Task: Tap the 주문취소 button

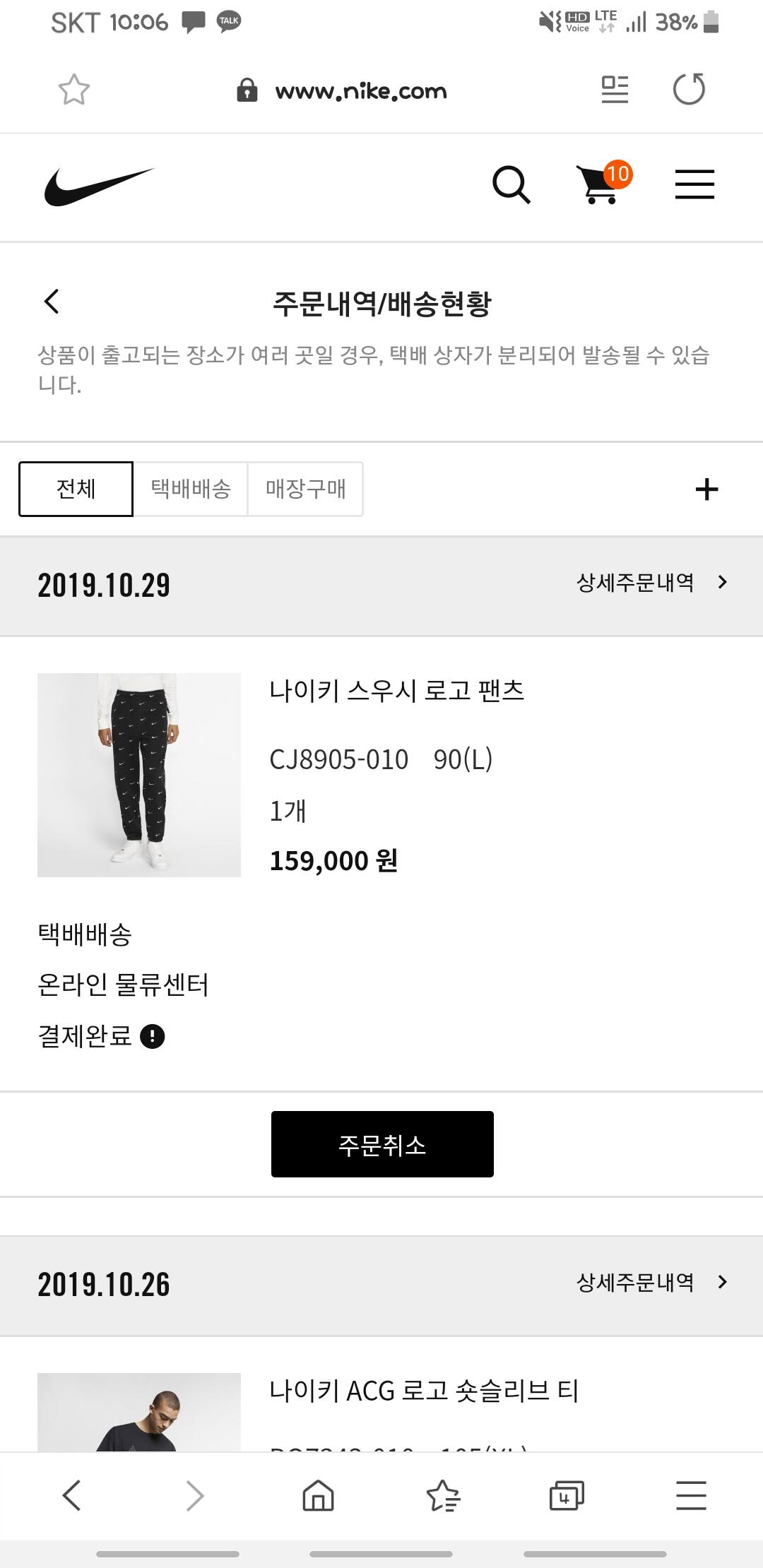Action: pyautogui.click(x=382, y=1144)
